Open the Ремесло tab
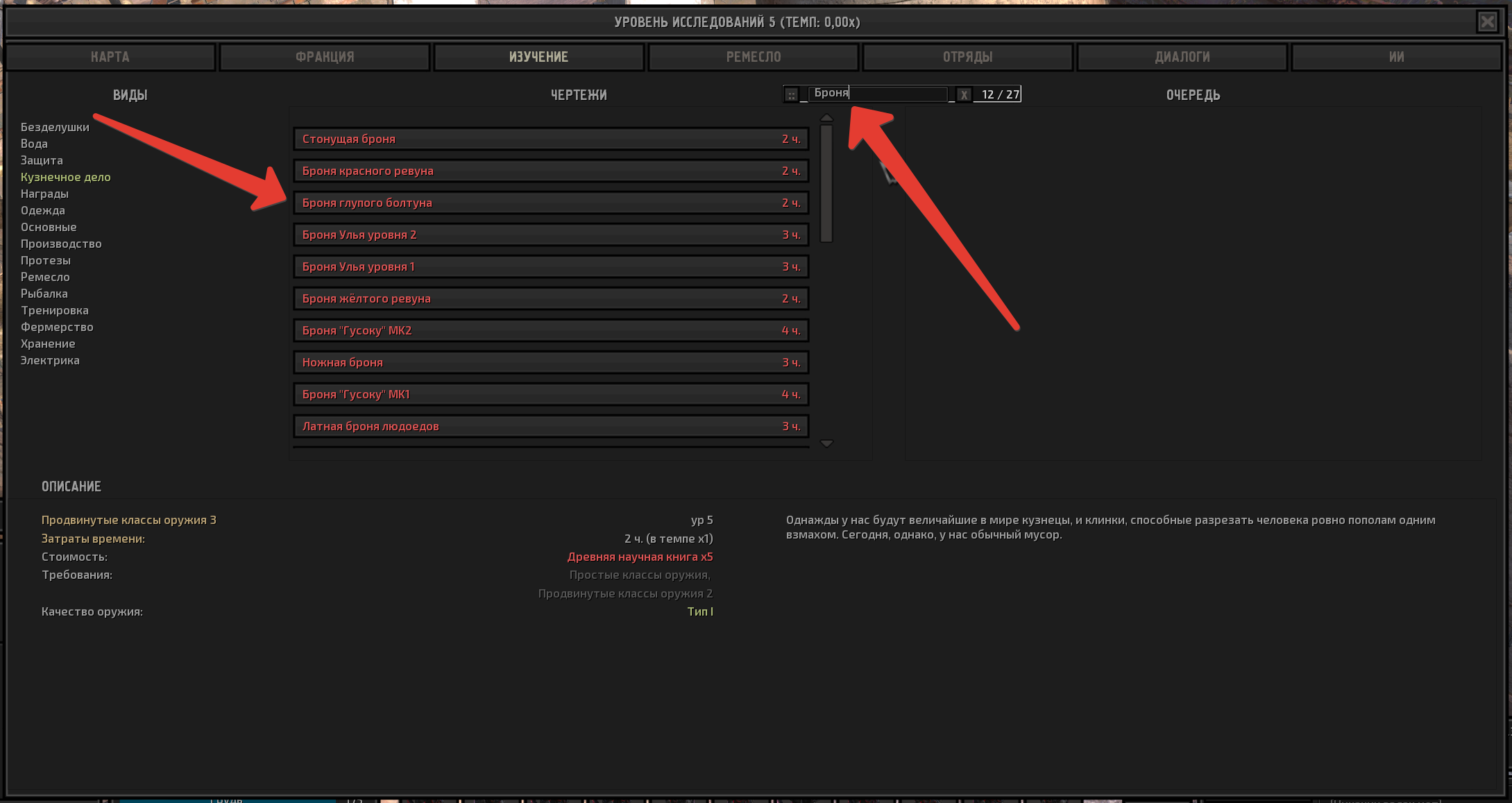This screenshot has height=803, width=1512. pyautogui.click(x=754, y=57)
